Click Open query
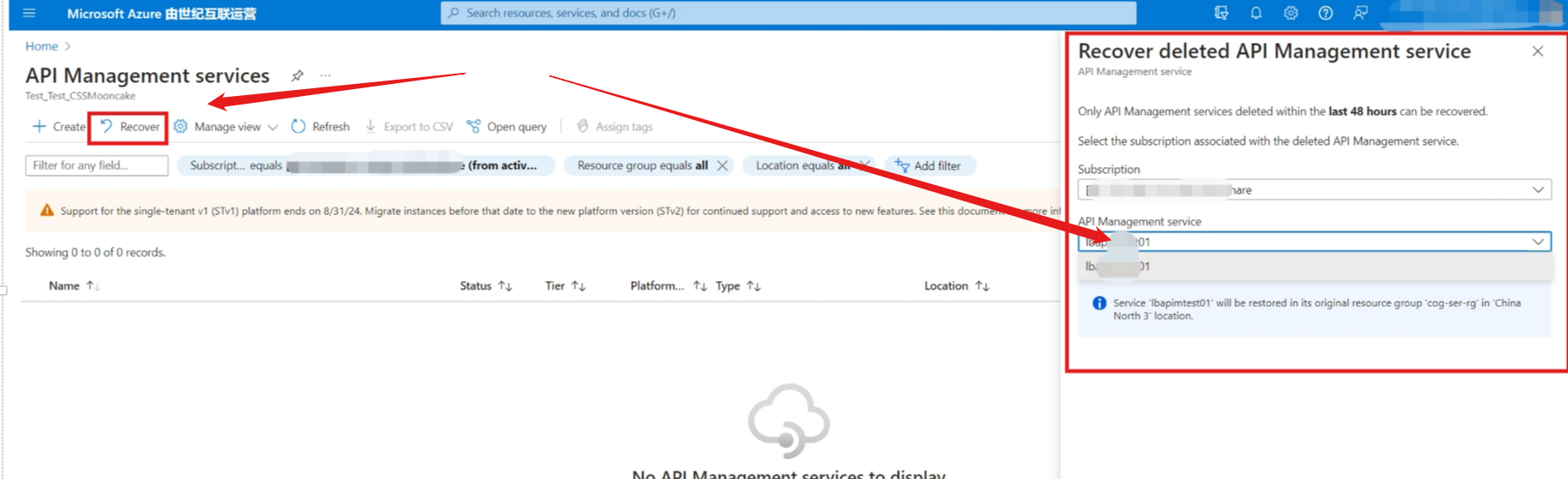Image resolution: width=1568 pixels, height=479 pixels. pyautogui.click(x=507, y=127)
